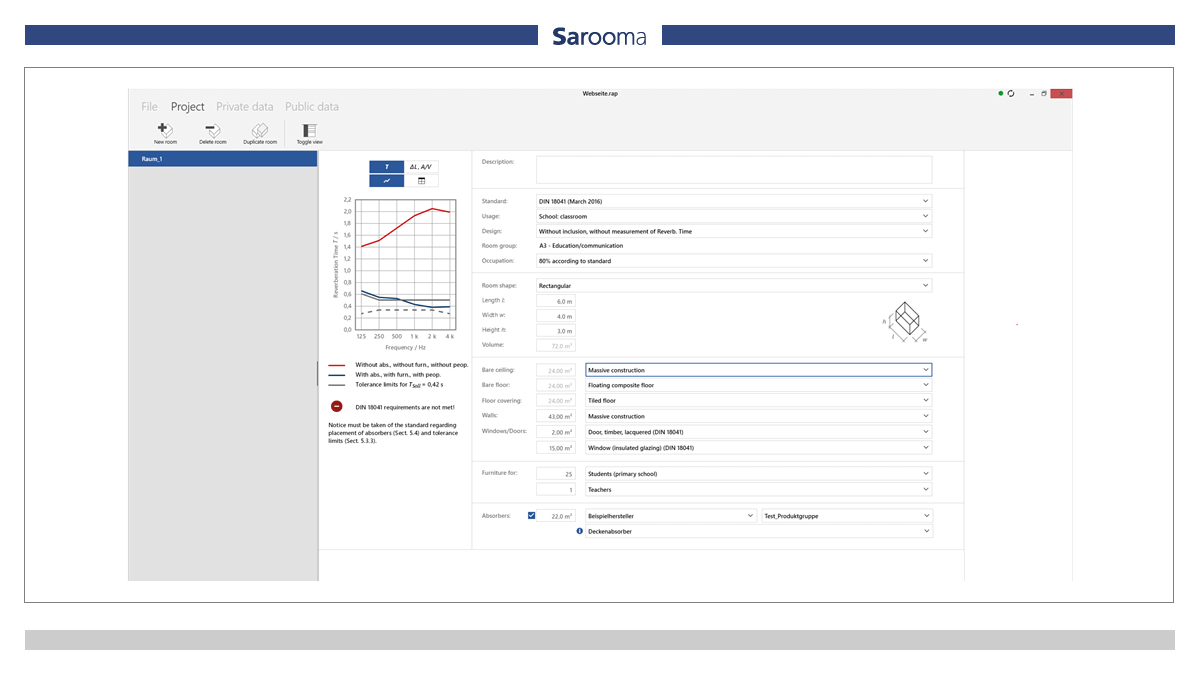Open the Room shape Rectangular dropdown

pos(734,285)
